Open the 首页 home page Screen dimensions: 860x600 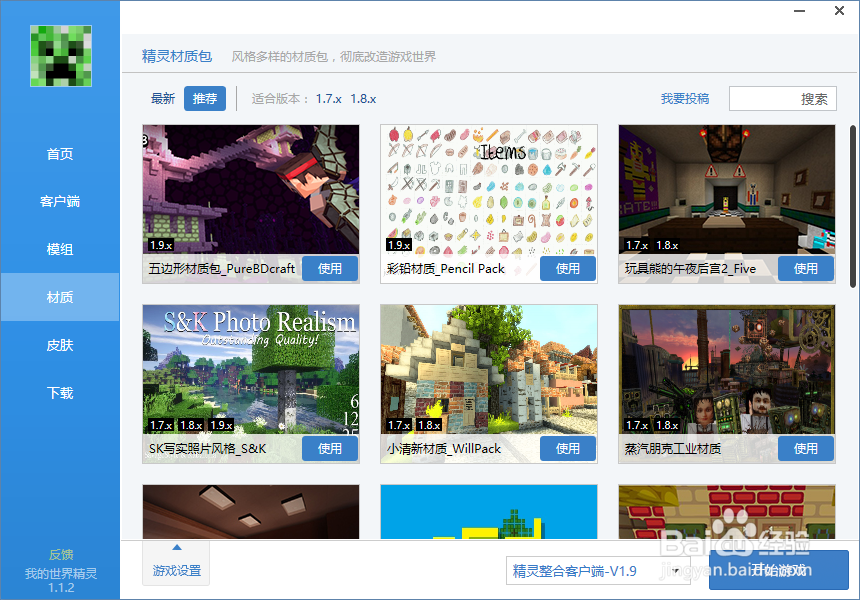coord(60,154)
